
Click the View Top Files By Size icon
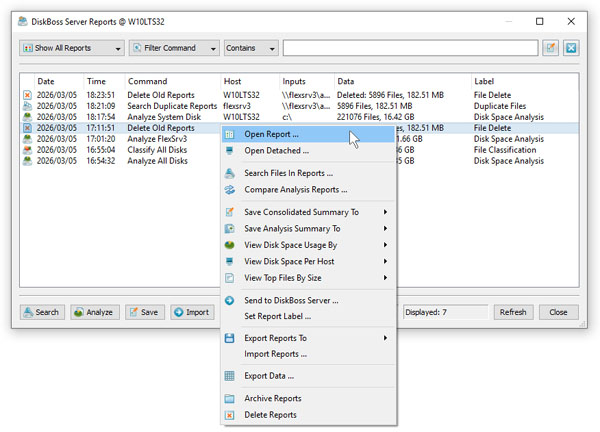tap(230, 278)
